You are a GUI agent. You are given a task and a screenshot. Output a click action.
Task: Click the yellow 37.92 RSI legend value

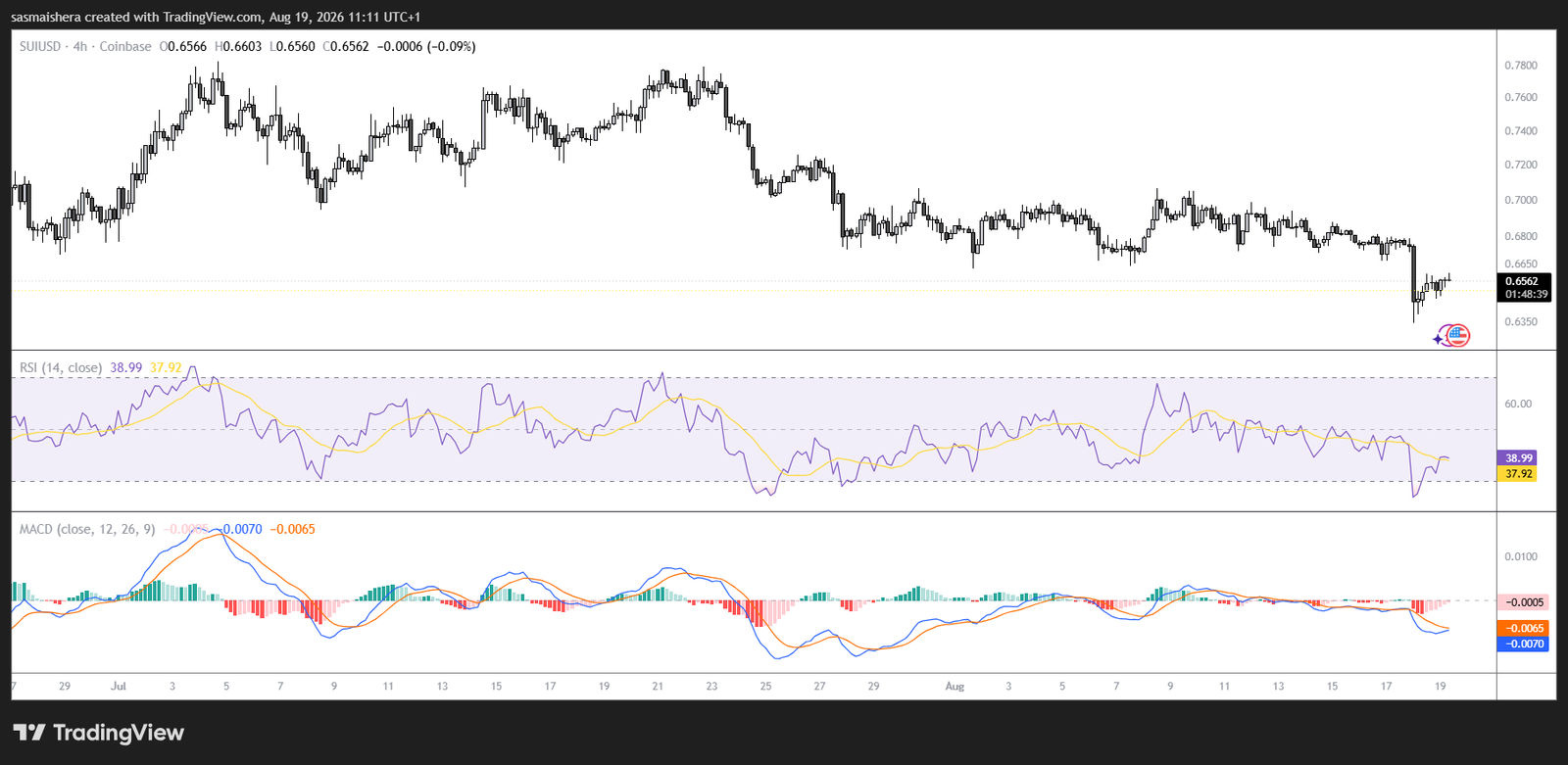166,367
